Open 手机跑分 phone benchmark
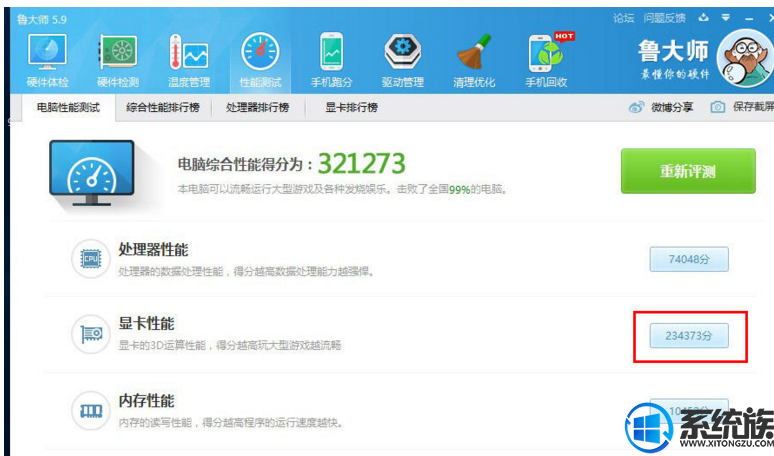This screenshot has width=774, height=456. pos(331,61)
